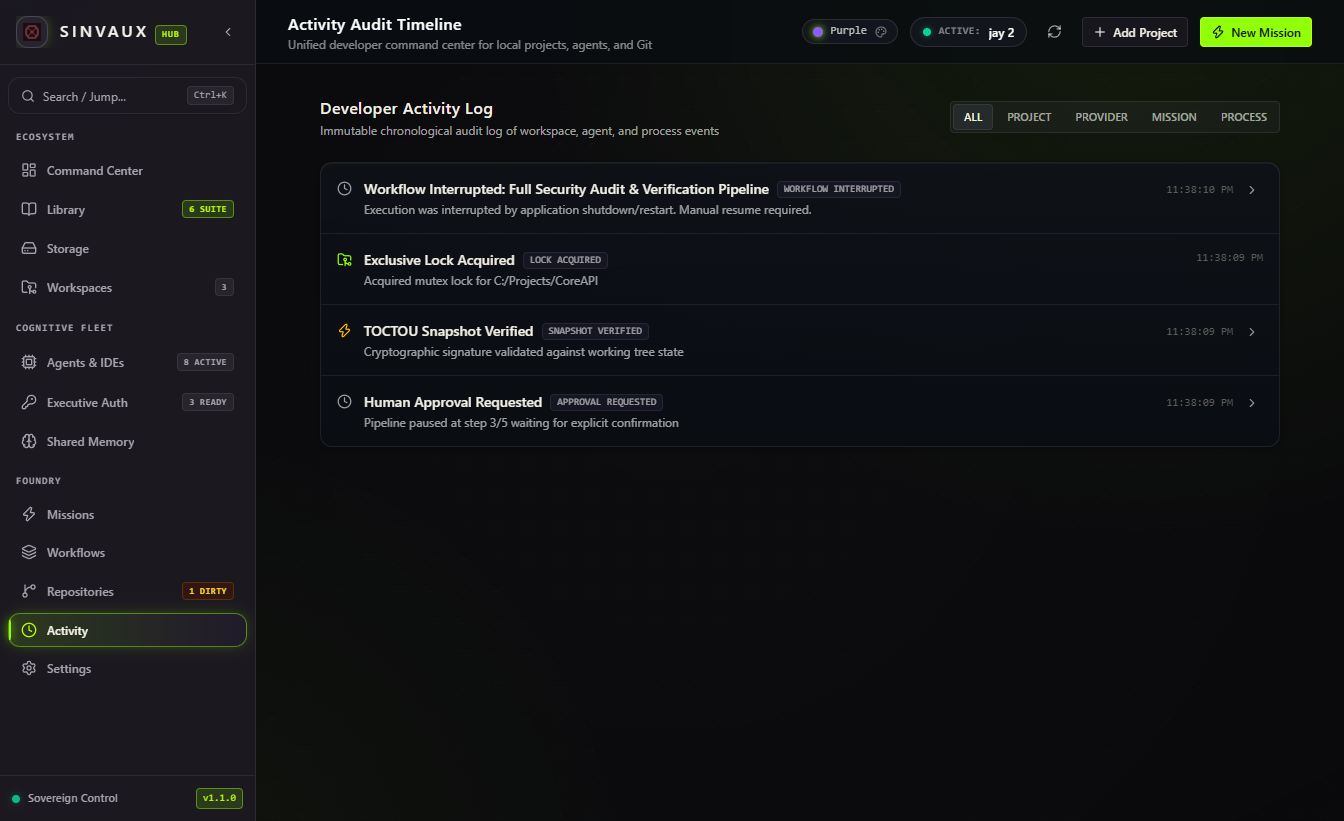Select the ALL filter tab

973,117
